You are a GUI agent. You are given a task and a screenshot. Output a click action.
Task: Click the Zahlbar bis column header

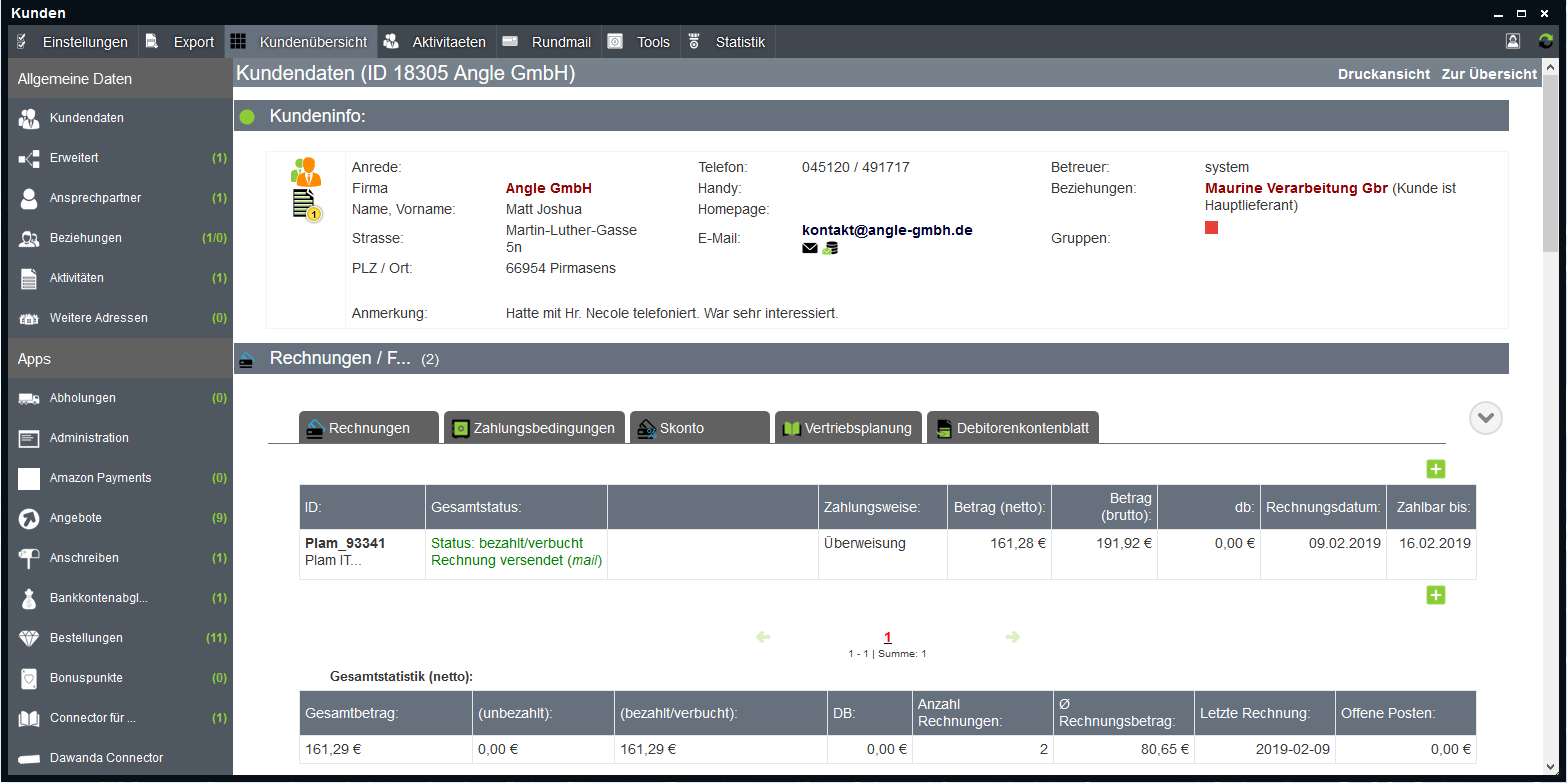[1432, 508]
